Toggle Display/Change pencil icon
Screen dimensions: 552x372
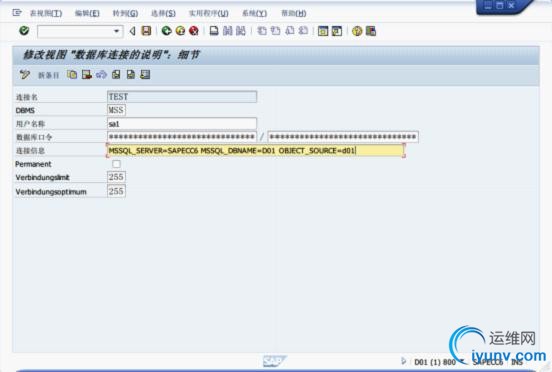tap(25, 75)
